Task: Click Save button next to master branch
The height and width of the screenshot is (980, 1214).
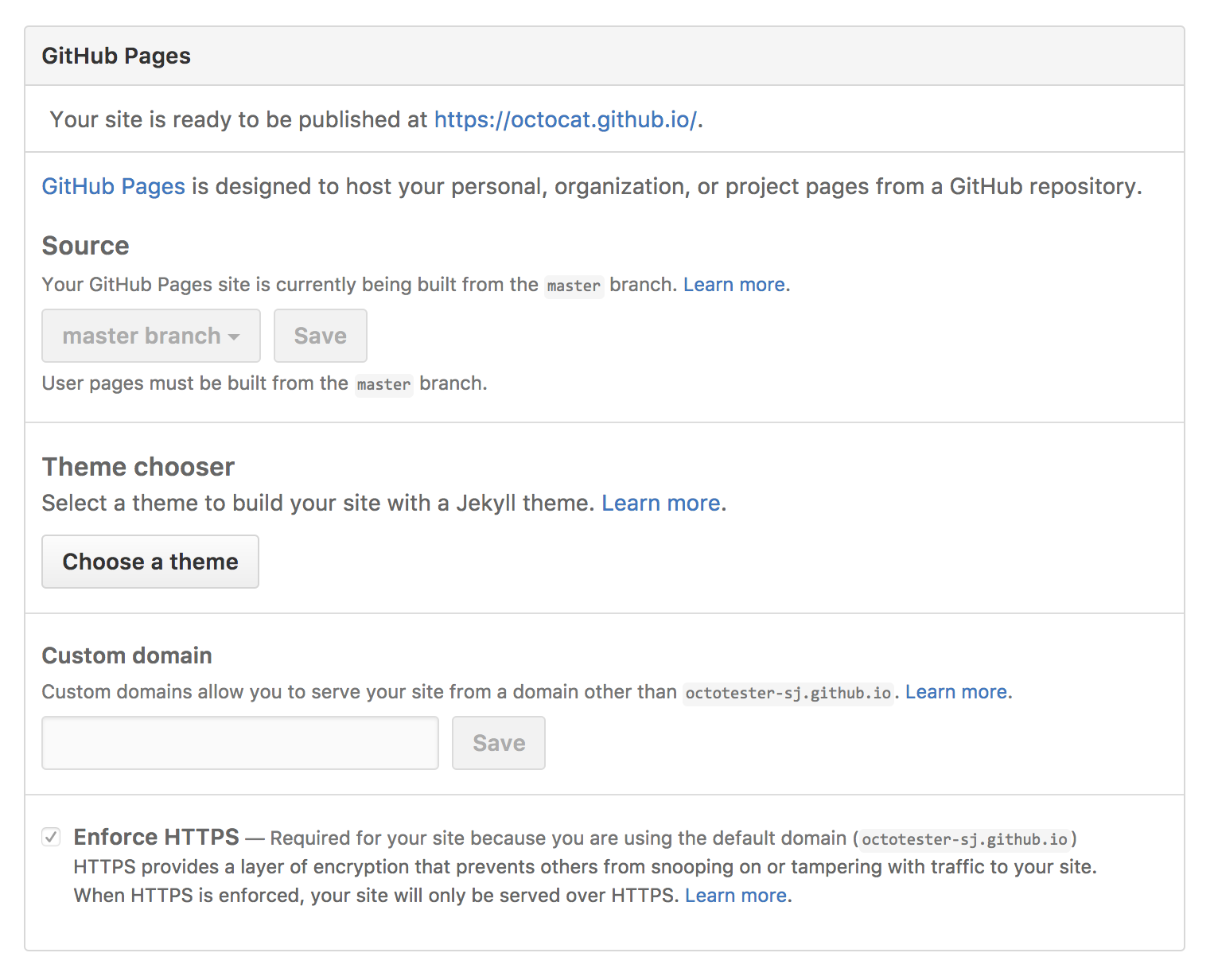Action: (321, 336)
